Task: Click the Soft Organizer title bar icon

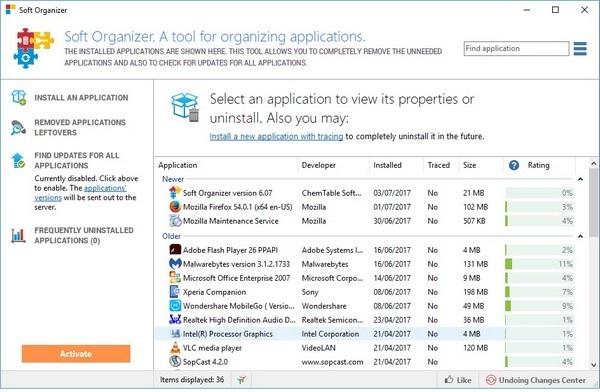Action: 10,10
